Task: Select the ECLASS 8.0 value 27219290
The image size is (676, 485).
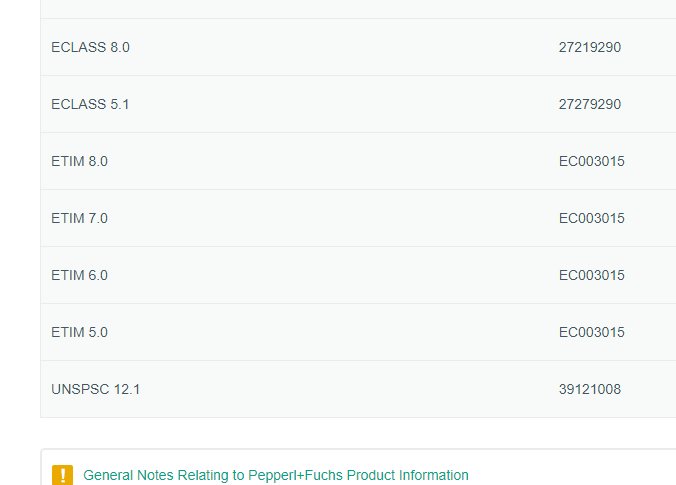Action: tap(590, 47)
